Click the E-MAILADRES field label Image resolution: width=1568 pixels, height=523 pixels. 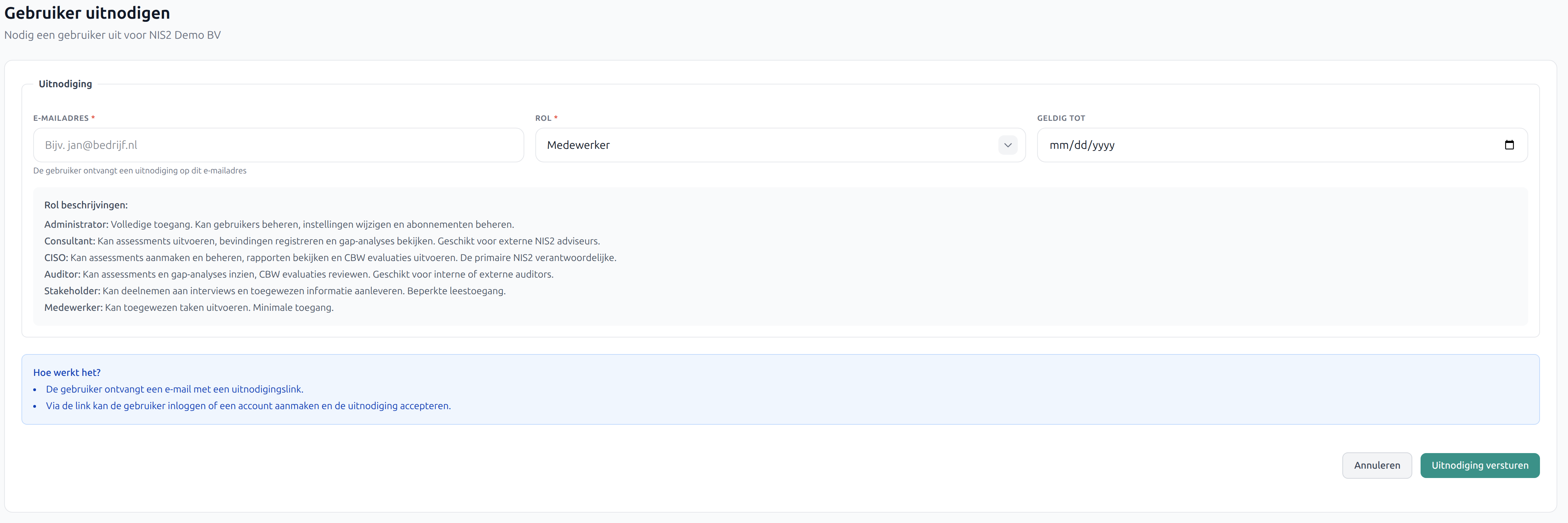[61, 118]
